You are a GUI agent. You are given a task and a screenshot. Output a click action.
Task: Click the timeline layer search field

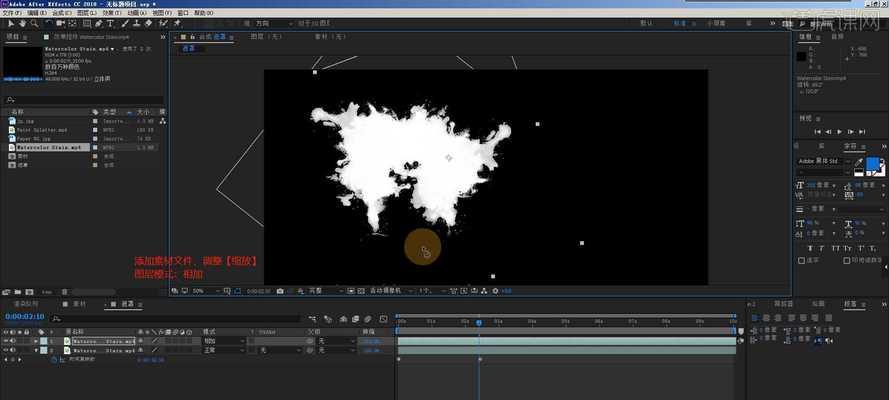point(176,319)
